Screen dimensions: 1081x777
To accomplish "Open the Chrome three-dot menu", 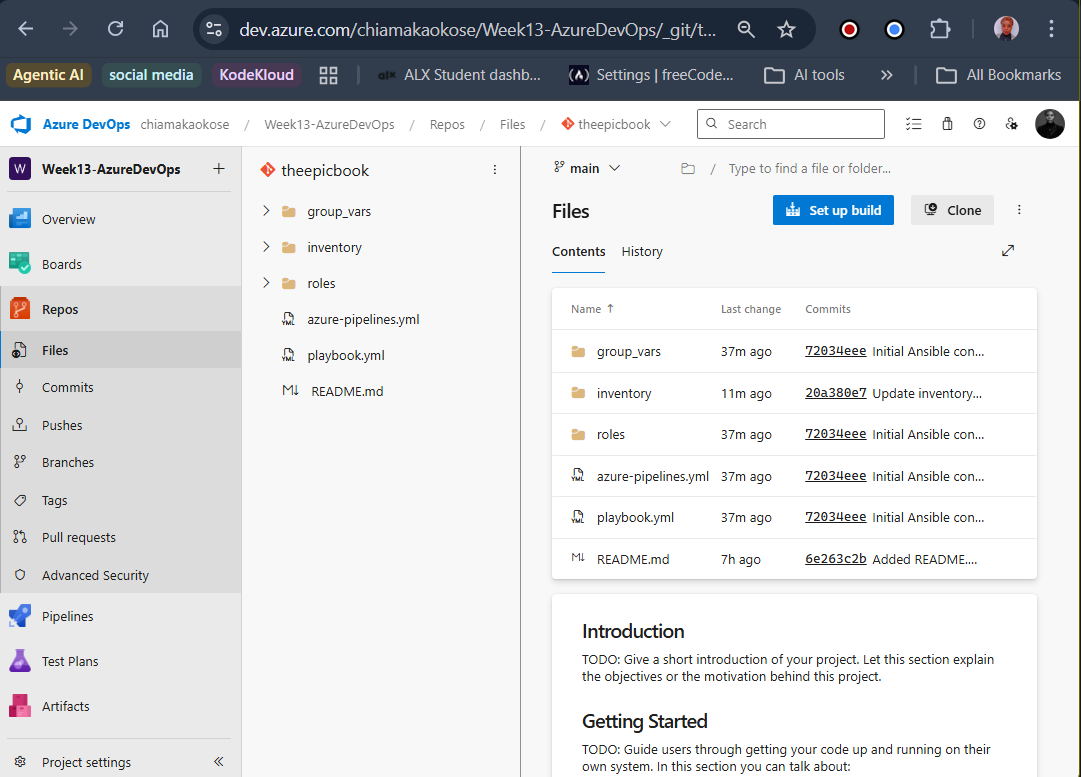I will point(1051,29).
